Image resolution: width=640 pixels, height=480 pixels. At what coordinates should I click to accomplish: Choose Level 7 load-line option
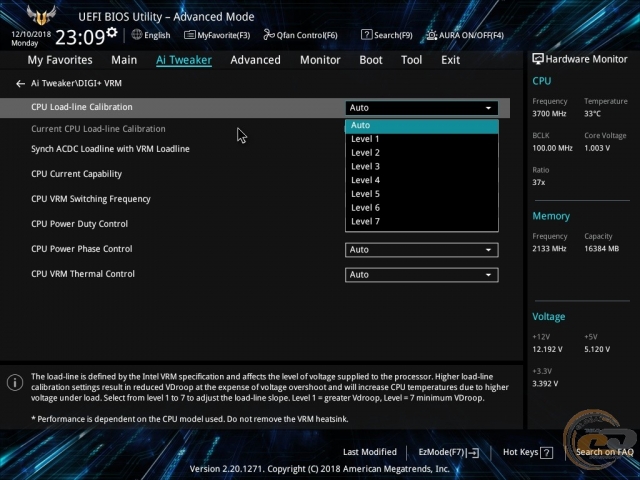pos(422,222)
